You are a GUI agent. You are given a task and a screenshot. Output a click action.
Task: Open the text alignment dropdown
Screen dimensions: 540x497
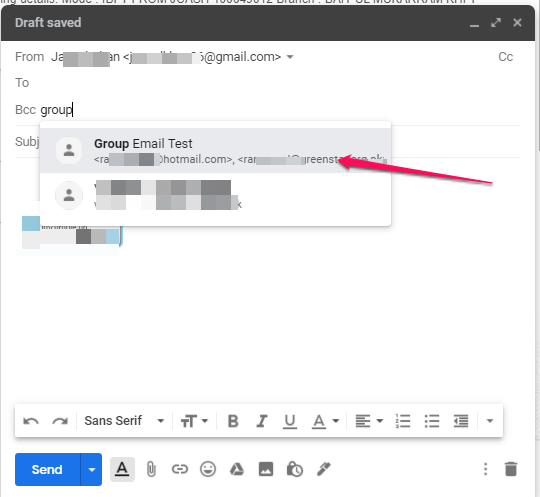[x=369, y=421]
